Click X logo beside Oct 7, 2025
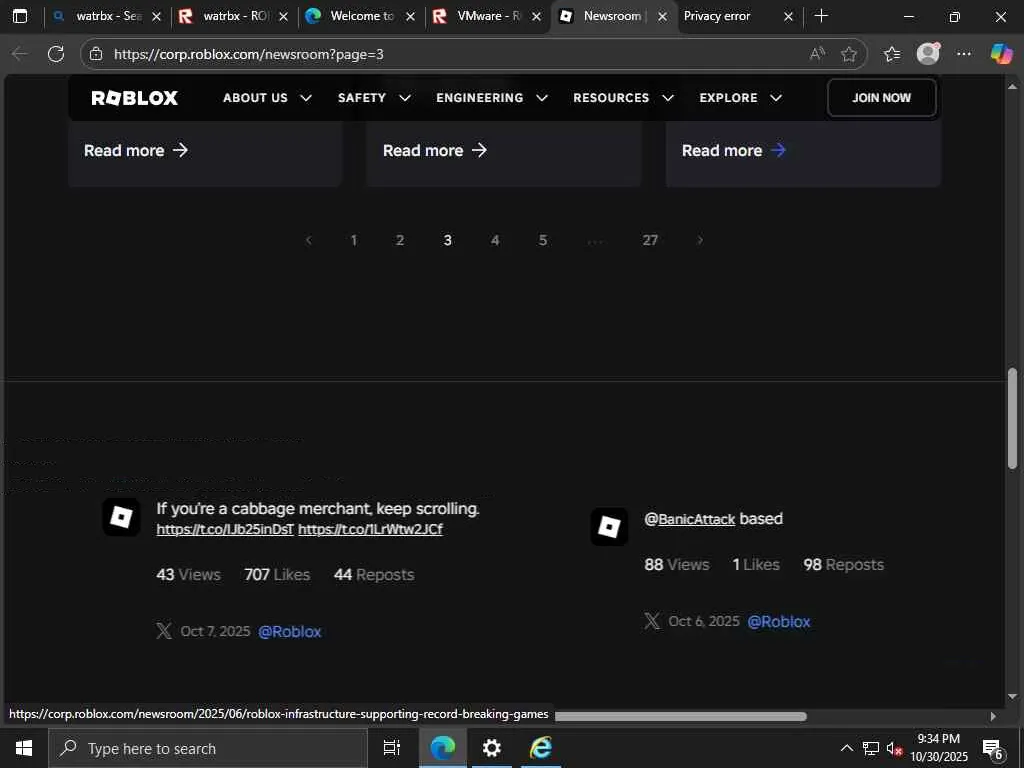This screenshot has width=1024, height=768. tap(164, 631)
